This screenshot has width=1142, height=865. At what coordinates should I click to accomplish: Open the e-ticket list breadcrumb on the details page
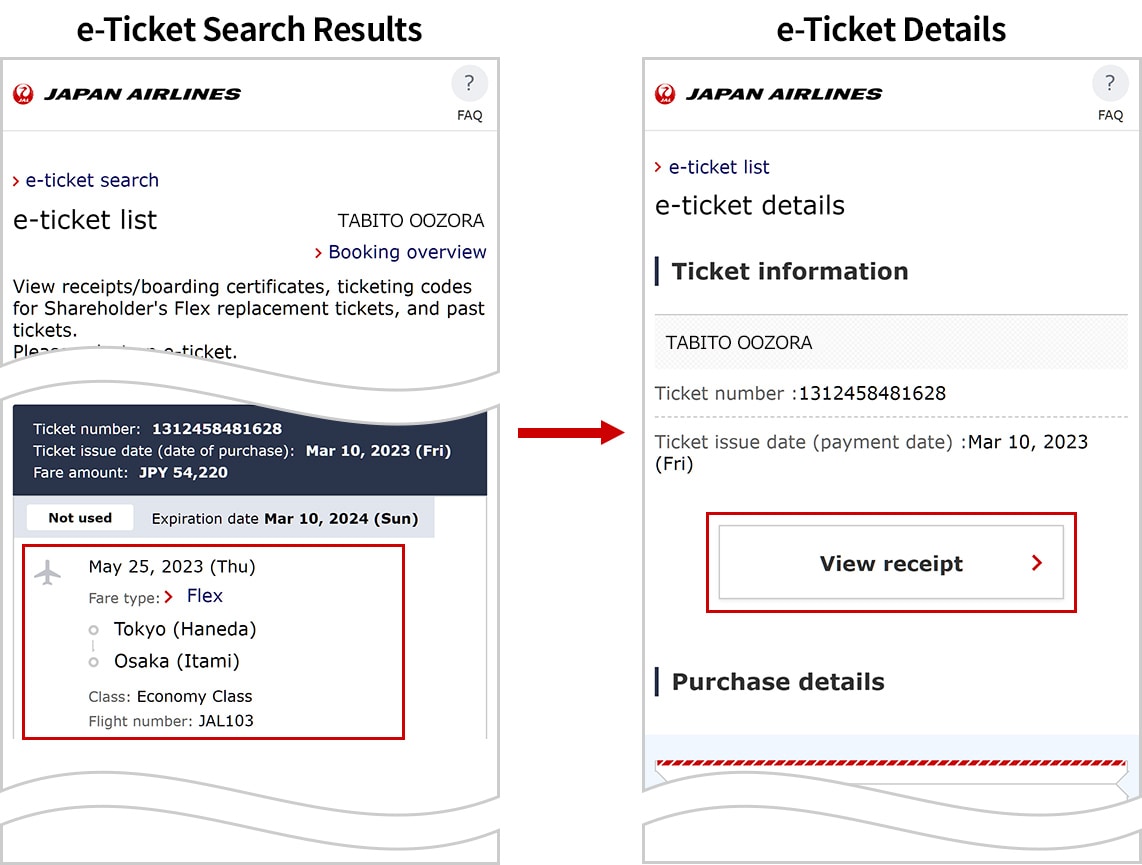720,167
